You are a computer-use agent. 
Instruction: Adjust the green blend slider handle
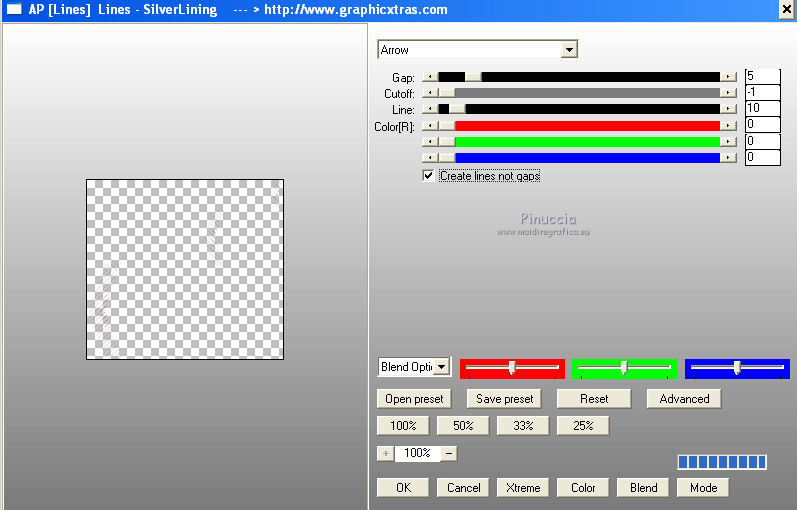(x=624, y=368)
